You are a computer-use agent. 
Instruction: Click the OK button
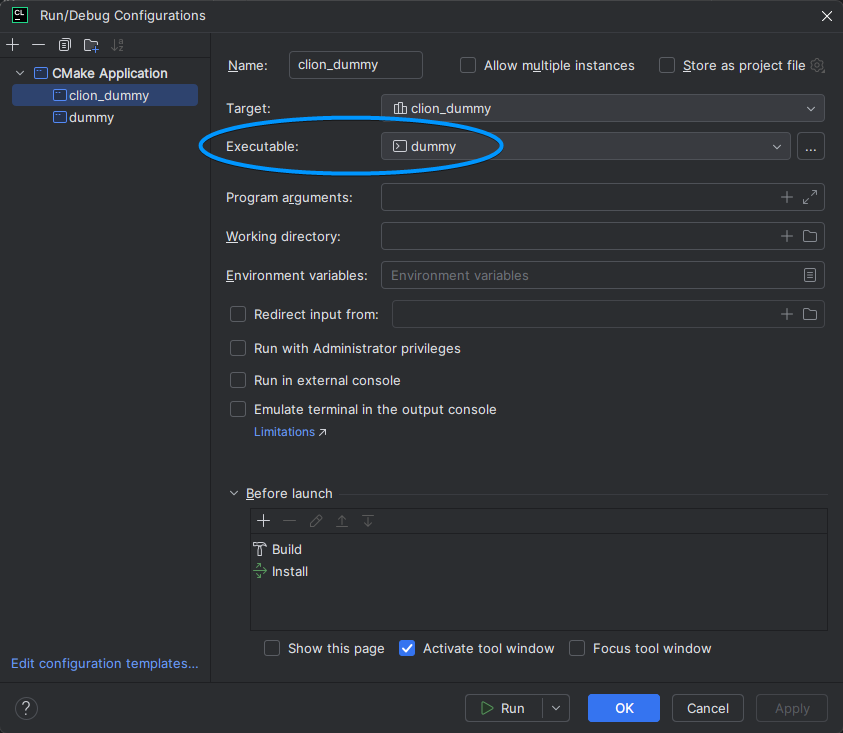click(623, 708)
